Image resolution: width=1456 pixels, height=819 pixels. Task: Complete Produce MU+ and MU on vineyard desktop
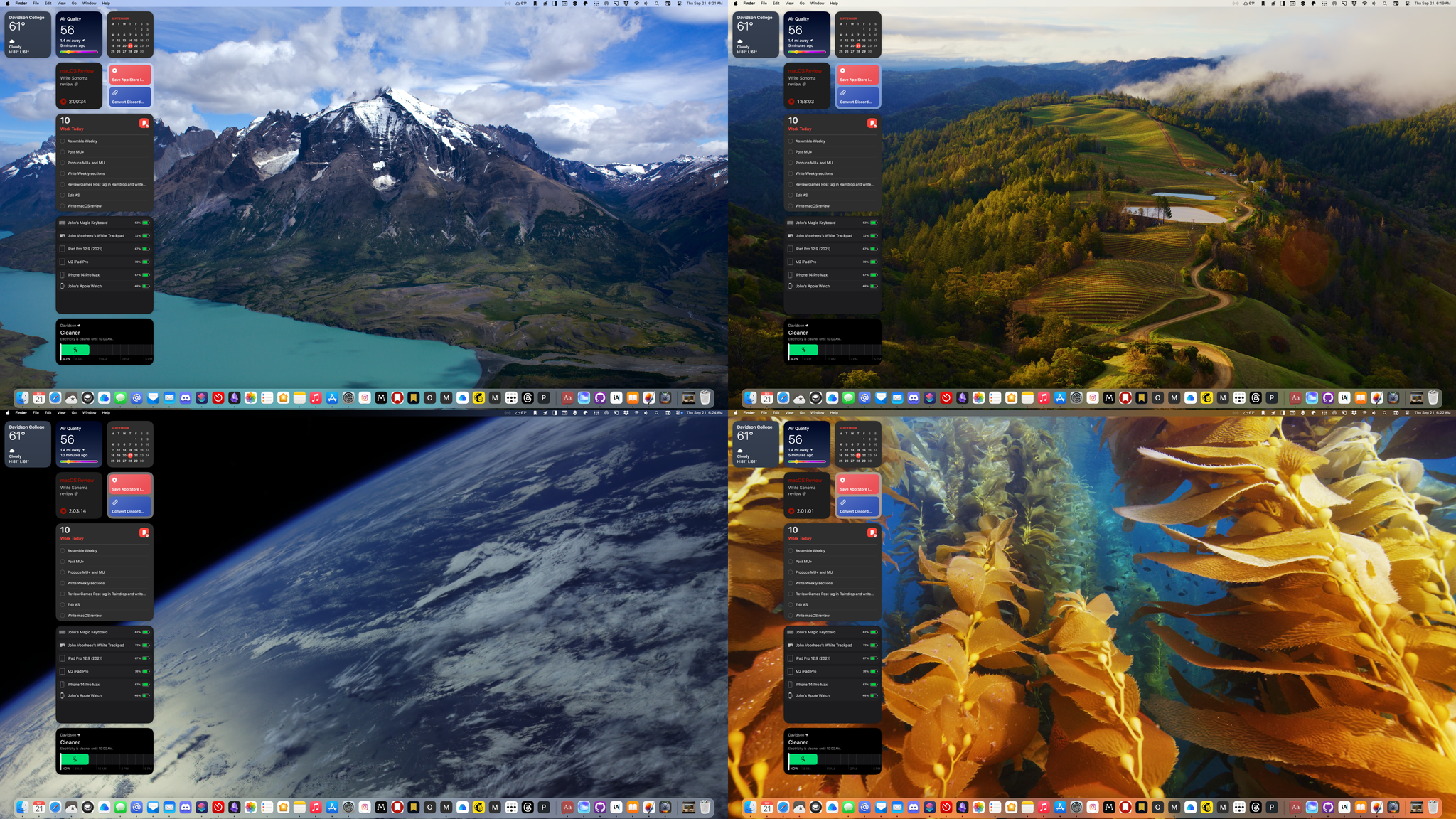[791, 163]
